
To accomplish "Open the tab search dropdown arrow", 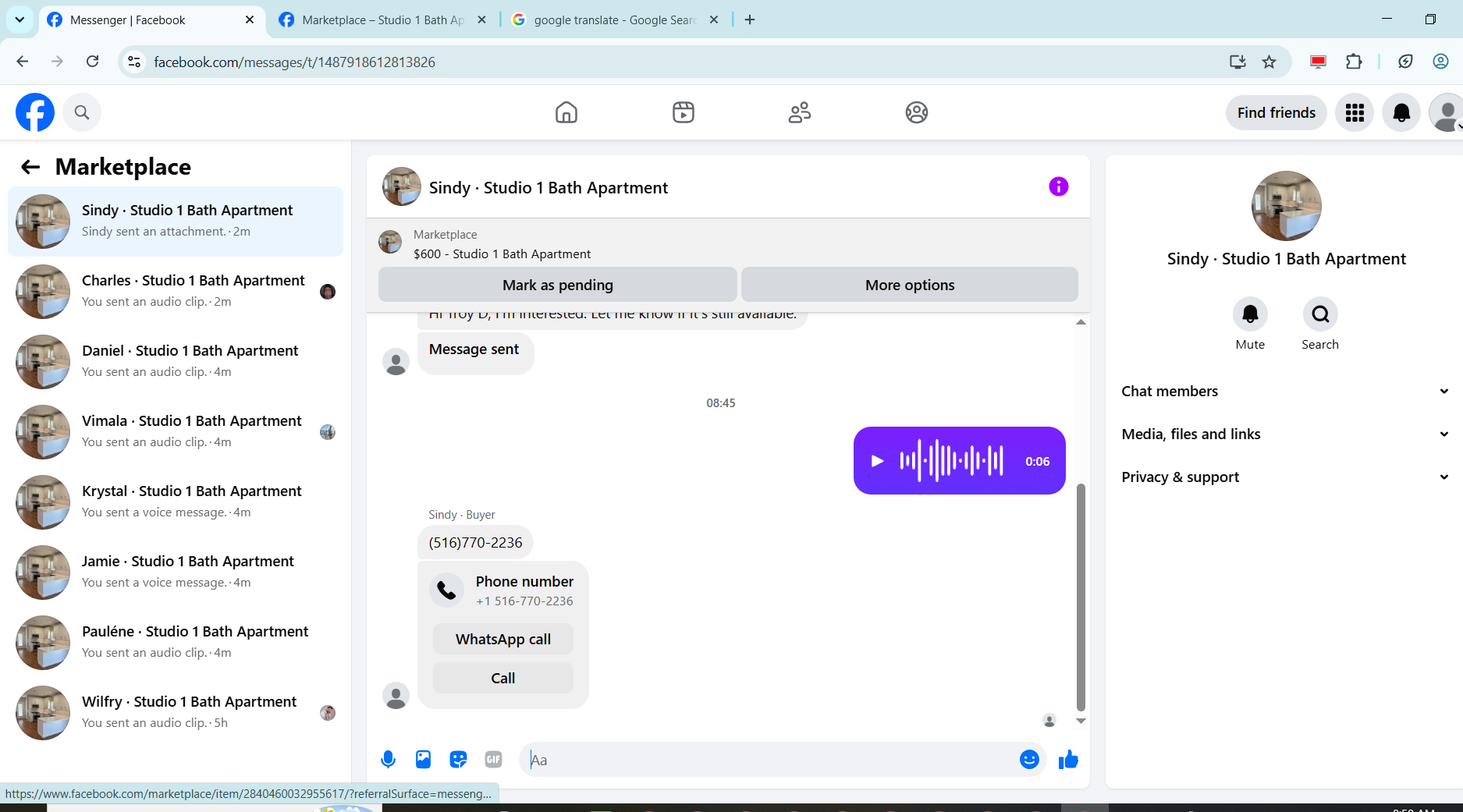I will coord(20,20).
